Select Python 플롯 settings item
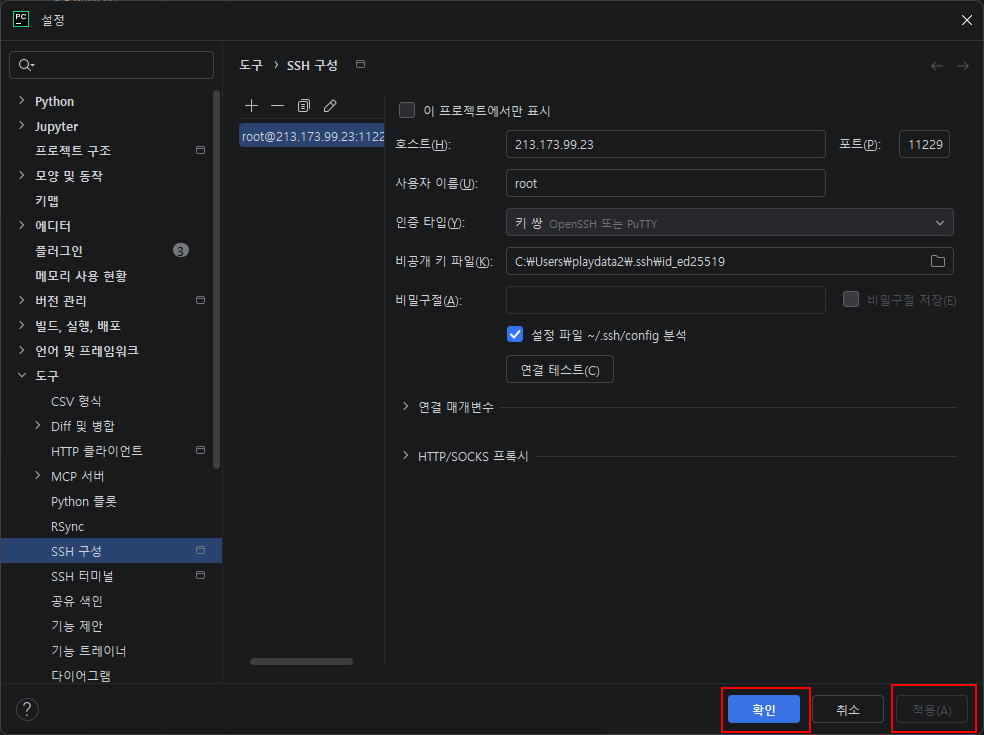The width and height of the screenshot is (984, 735). tap(83, 502)
